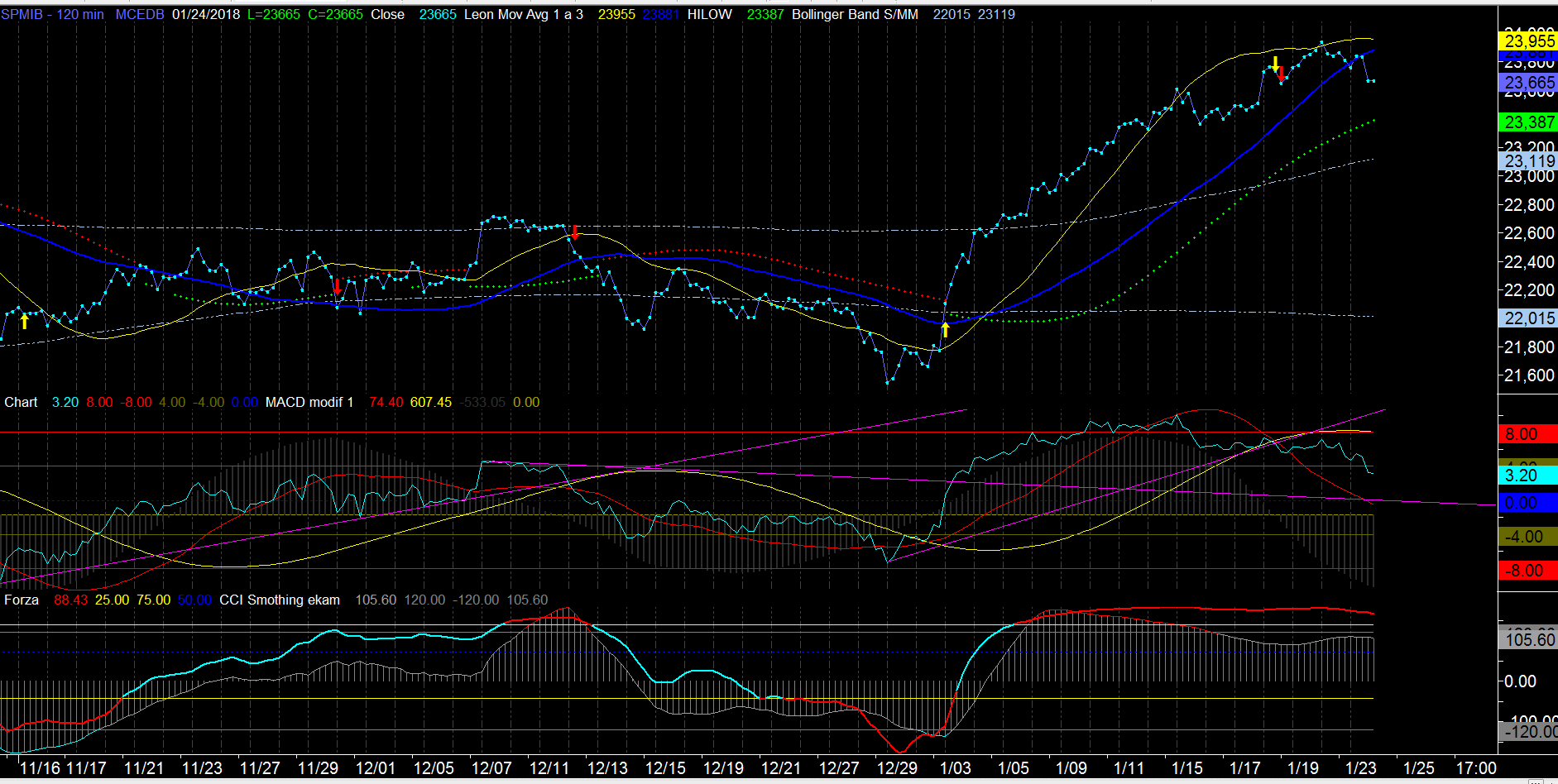Click the SPMIB - 120 min symbol label
Screen dimensions: 1558x784
click(x=53, y=14)
